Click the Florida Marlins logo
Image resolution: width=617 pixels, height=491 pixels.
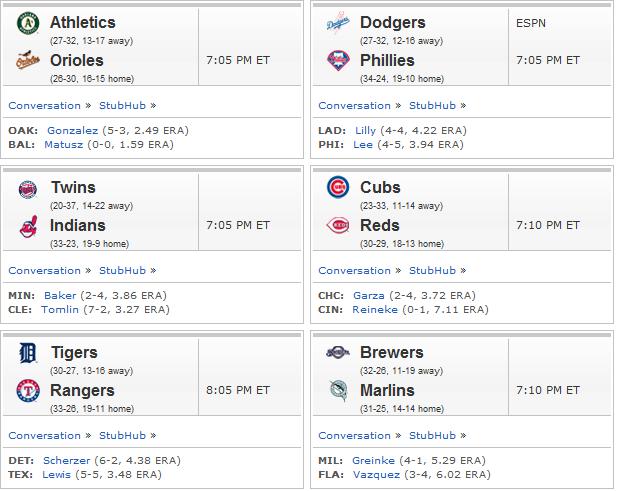[x=339, y=390]
